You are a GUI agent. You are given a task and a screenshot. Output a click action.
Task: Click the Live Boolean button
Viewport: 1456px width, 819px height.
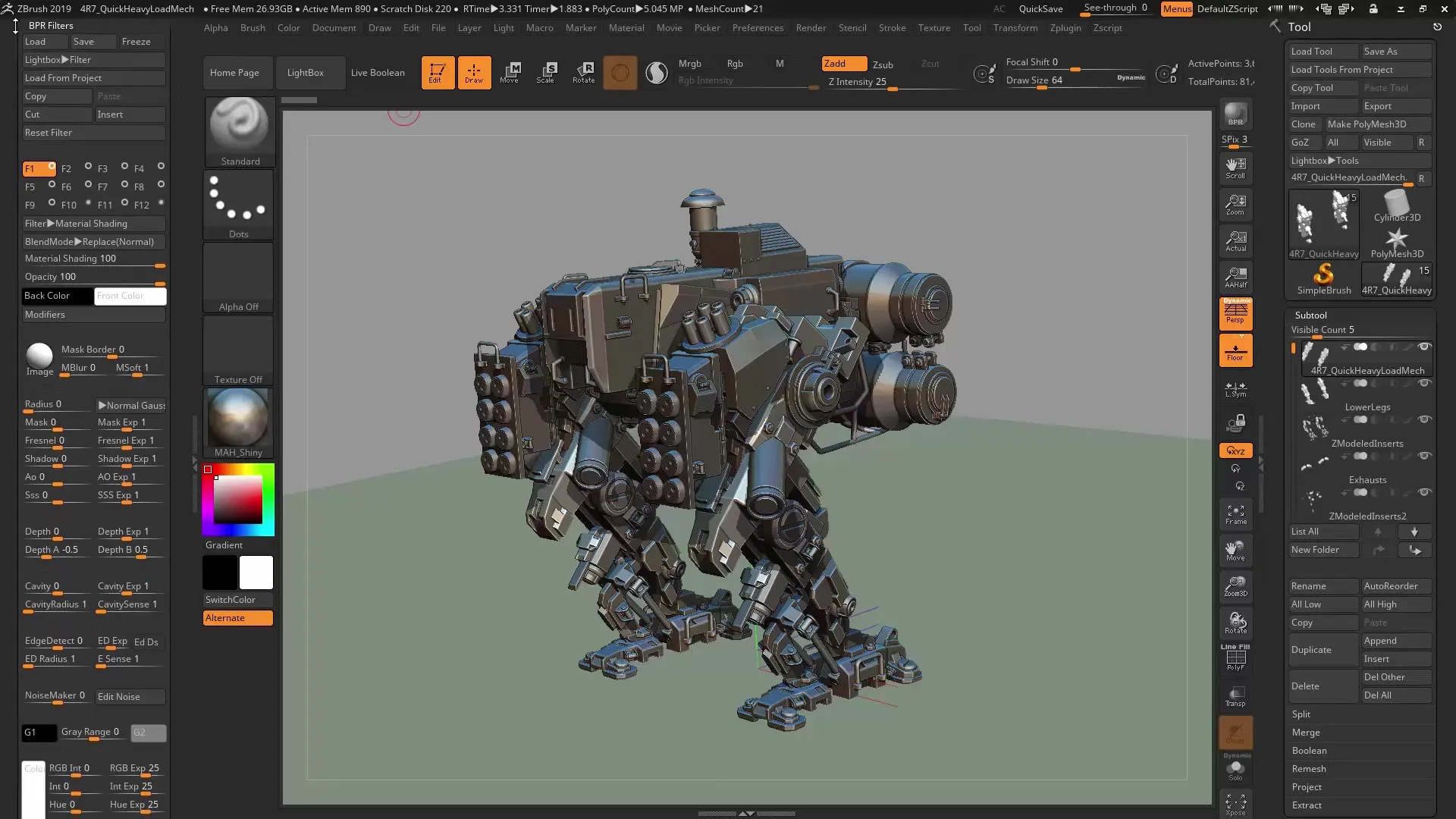[378, 73]
